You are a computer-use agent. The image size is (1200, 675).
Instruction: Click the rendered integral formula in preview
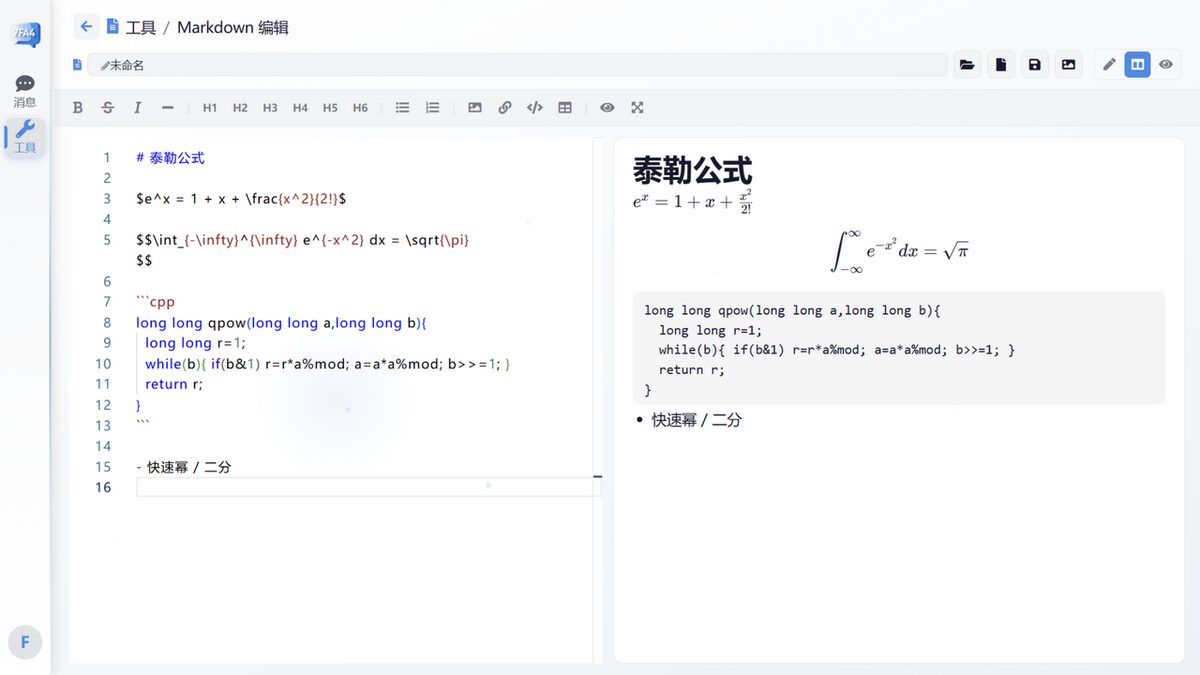[899, 250]
